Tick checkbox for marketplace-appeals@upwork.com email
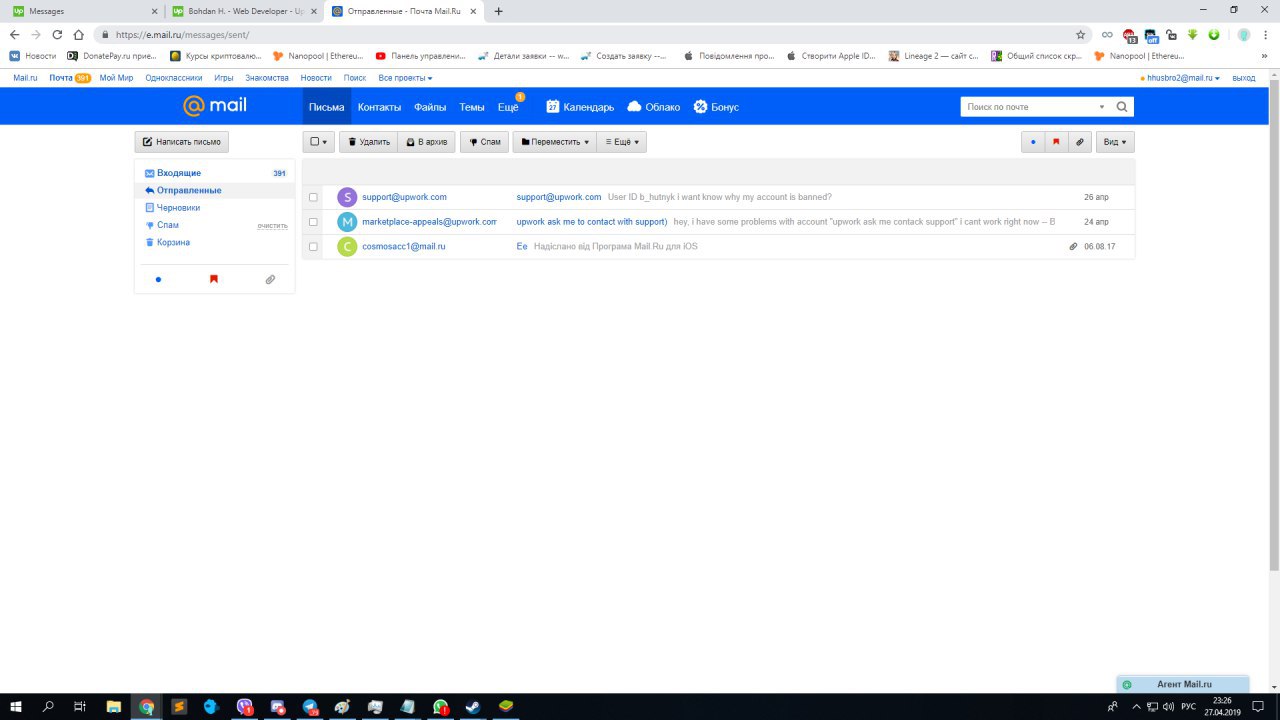Image resolution: width=1280 pixels, height=720 pixels. point(313,222)
